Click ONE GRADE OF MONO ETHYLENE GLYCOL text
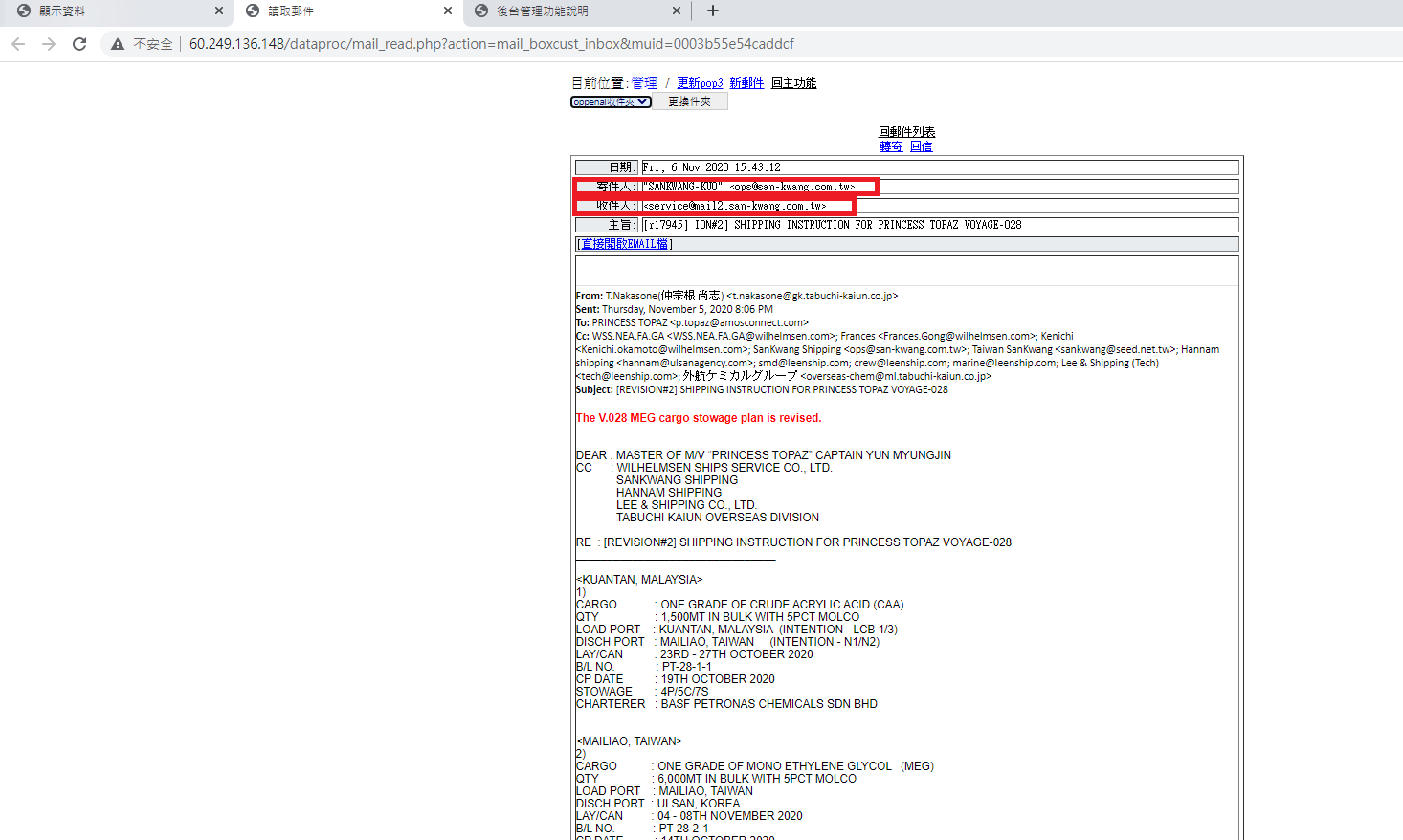Viewport: 1403px width, 840px height. [795, 766]
